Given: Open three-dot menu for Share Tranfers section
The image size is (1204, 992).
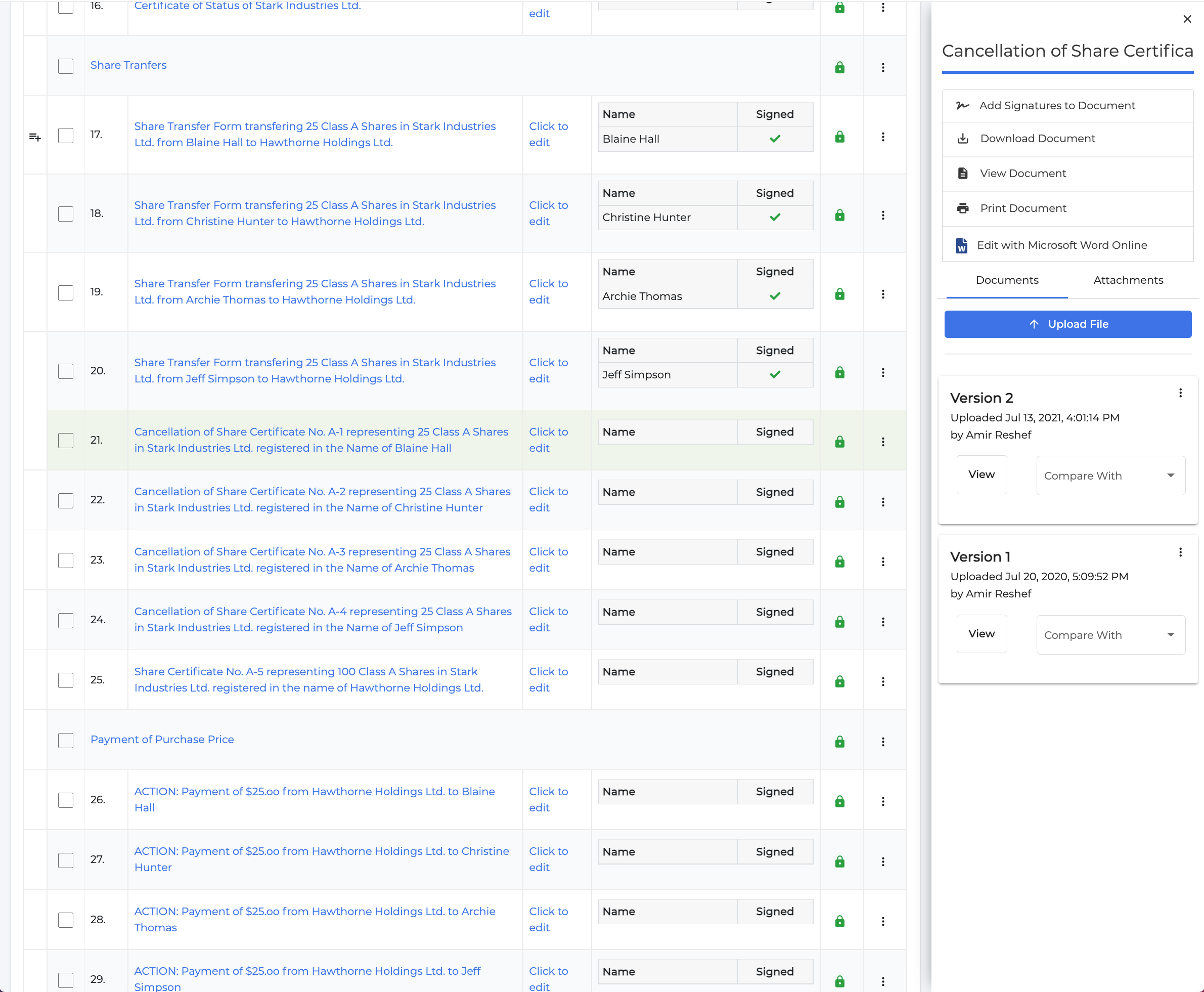Looking at the screenshot, I should tap(883, 67).
